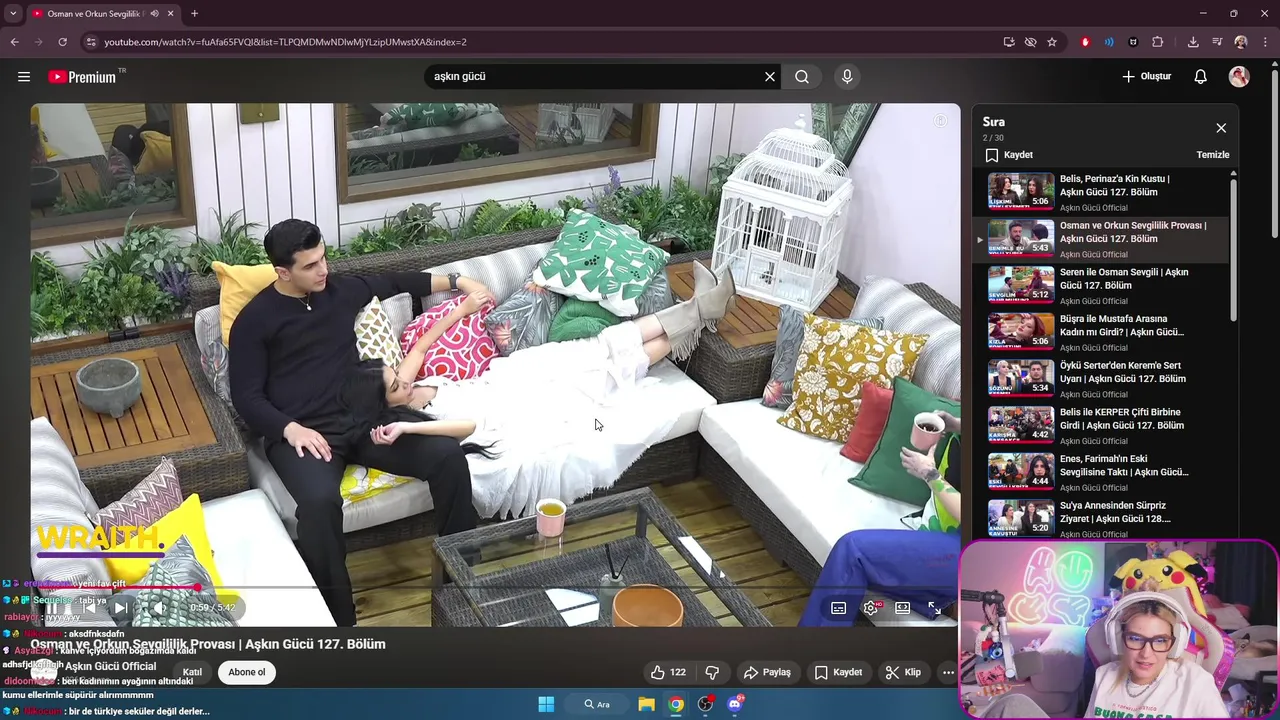Open a new browser tab
The image size is (1280, 720).
[x=194, y=13]
